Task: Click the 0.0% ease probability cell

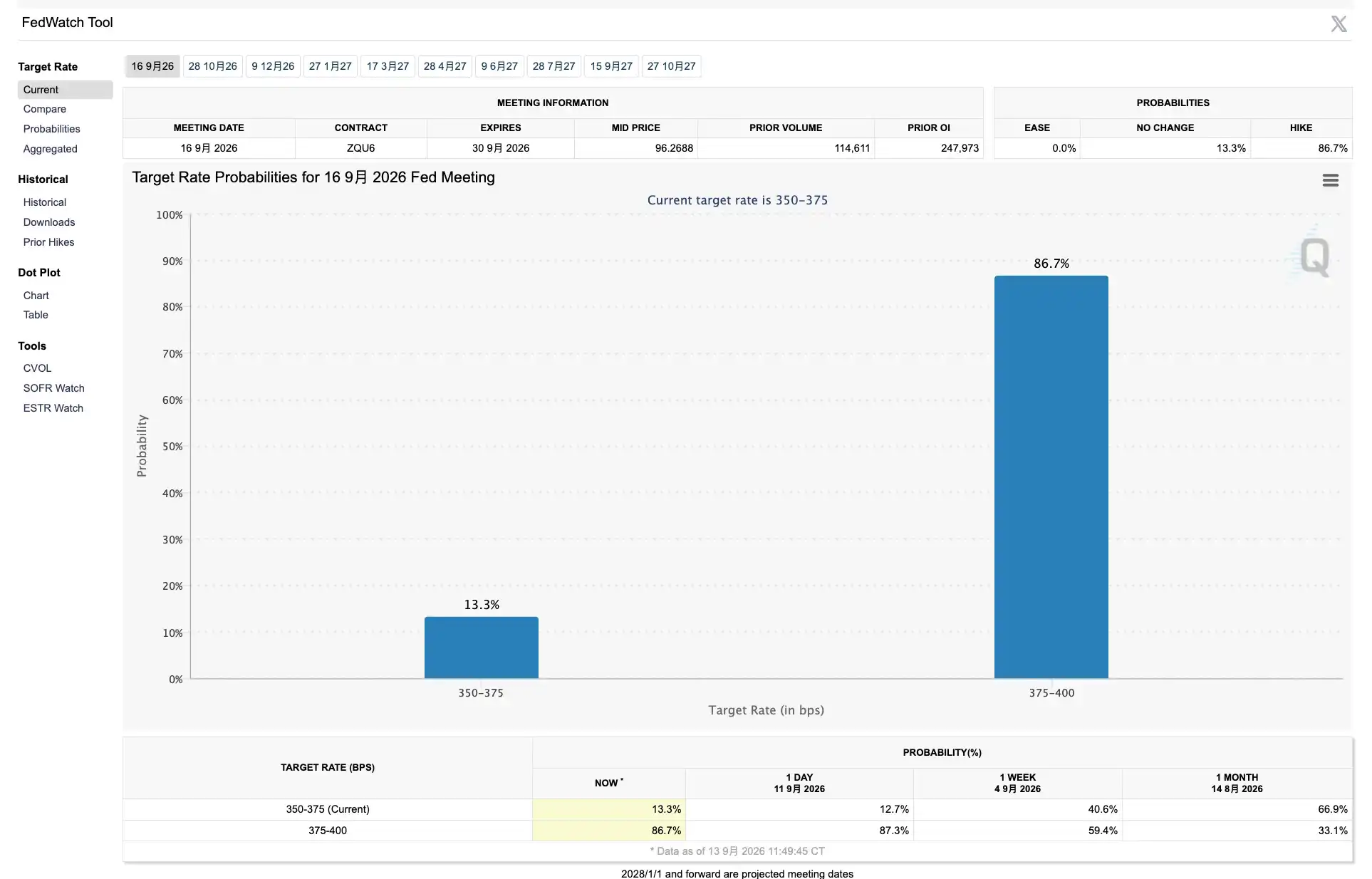Action: 1037,148
